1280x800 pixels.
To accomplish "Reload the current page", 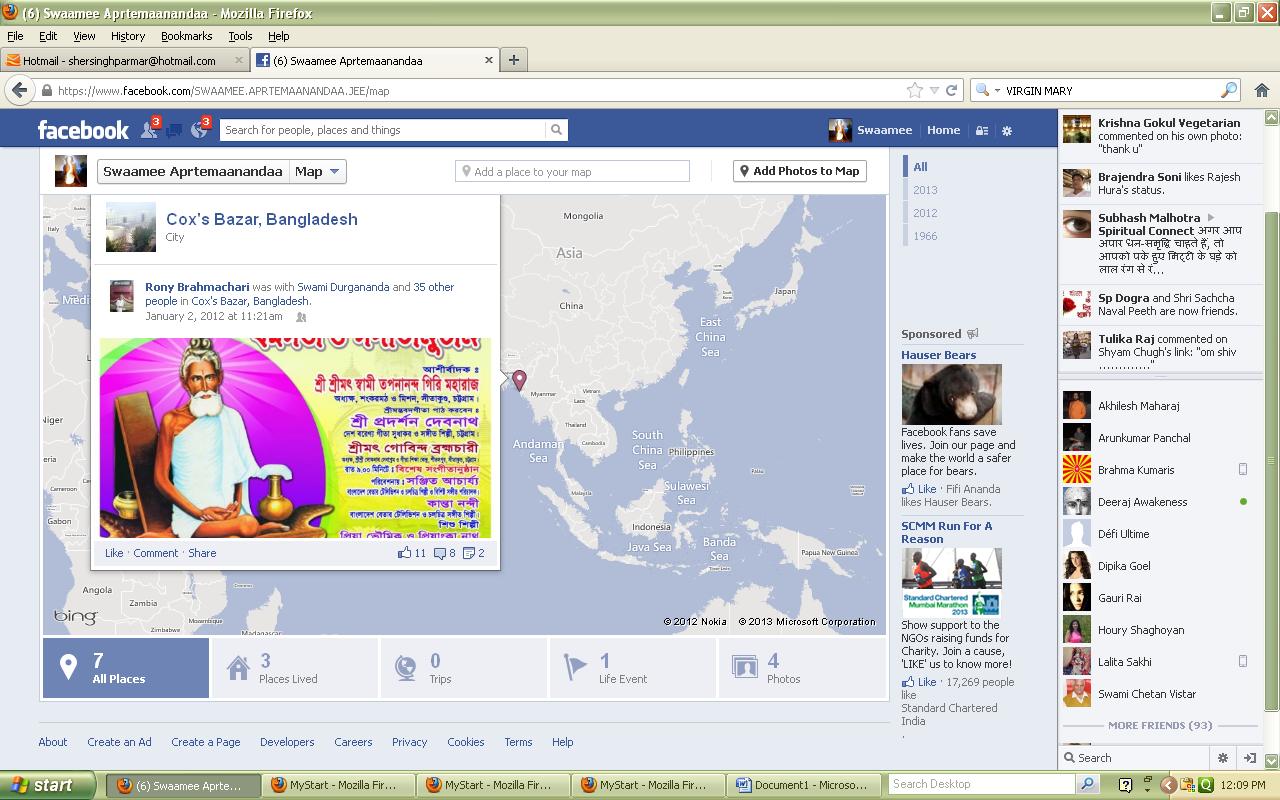I will point(952,90).
